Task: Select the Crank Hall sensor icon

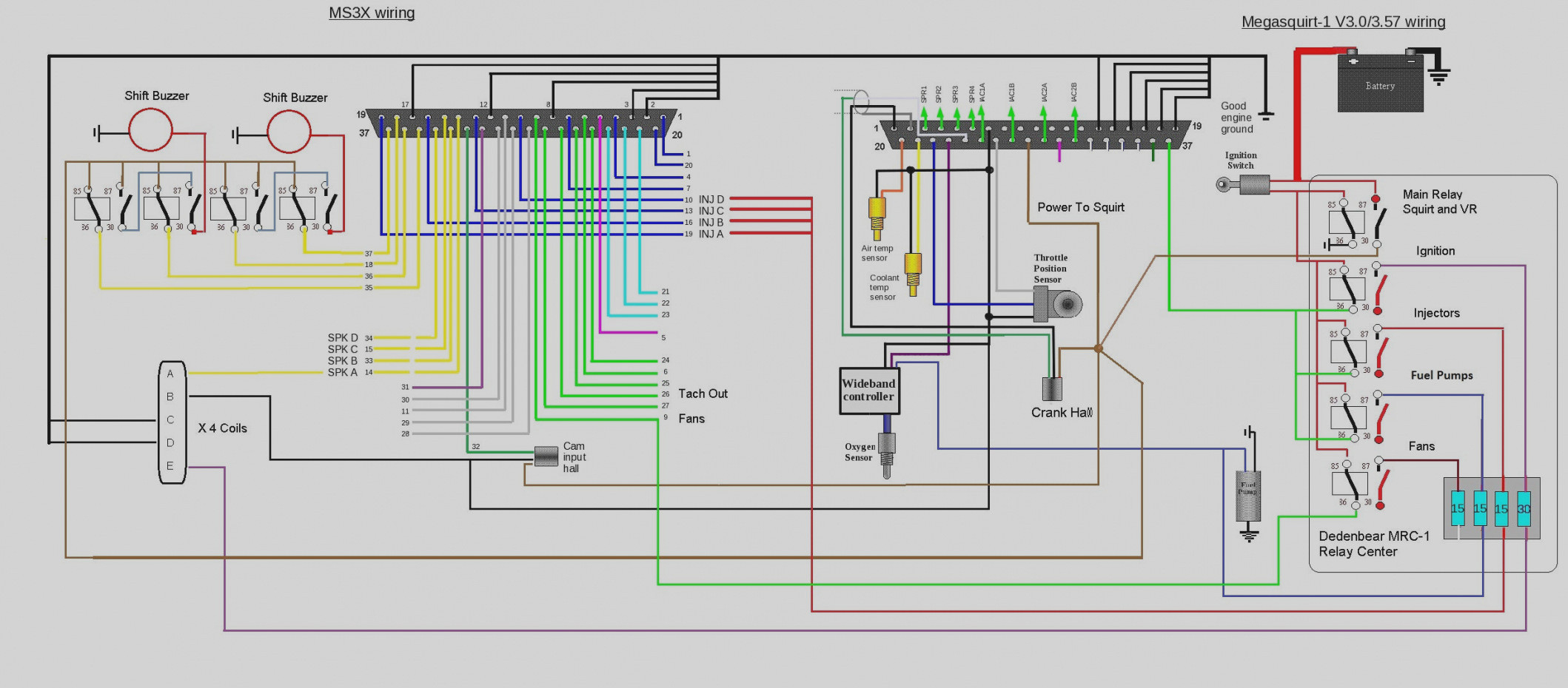Action: click(1052, 389)
